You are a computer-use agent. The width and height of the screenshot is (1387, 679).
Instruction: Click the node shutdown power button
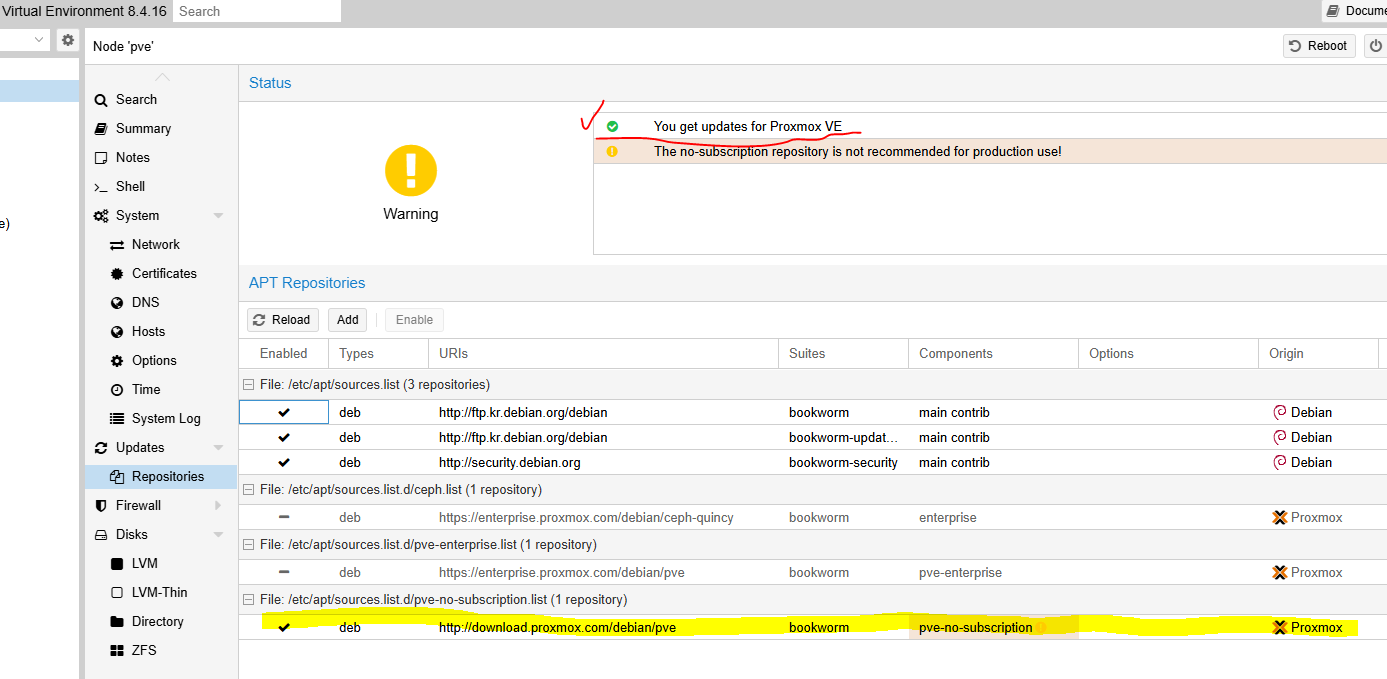(1376, 46)
